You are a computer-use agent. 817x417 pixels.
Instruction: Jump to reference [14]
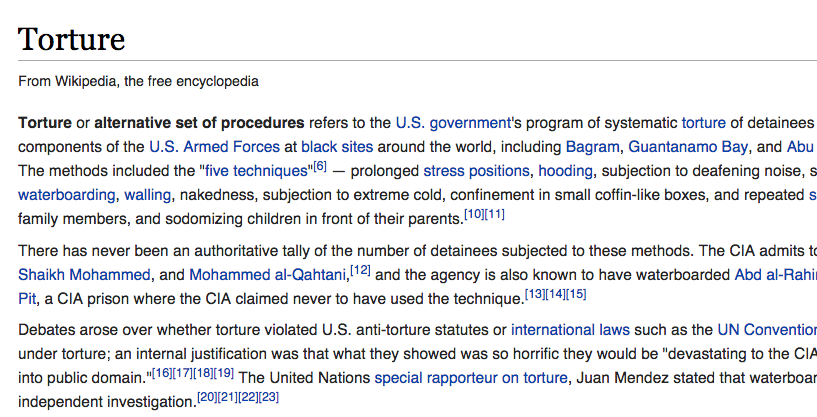pos(555,295)
